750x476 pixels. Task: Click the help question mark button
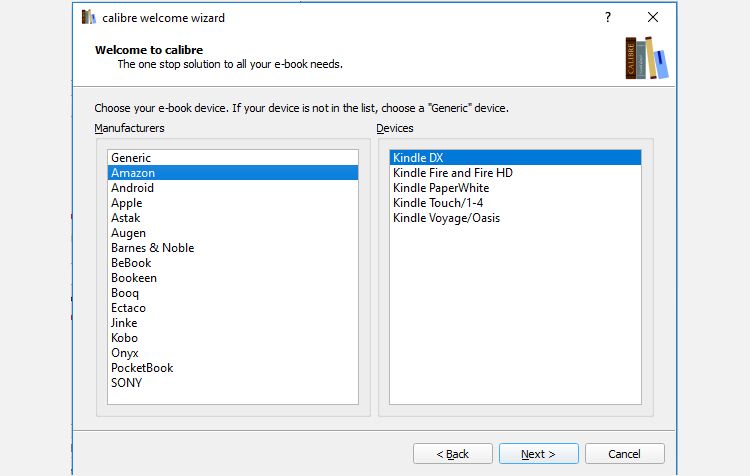[607, 18]
